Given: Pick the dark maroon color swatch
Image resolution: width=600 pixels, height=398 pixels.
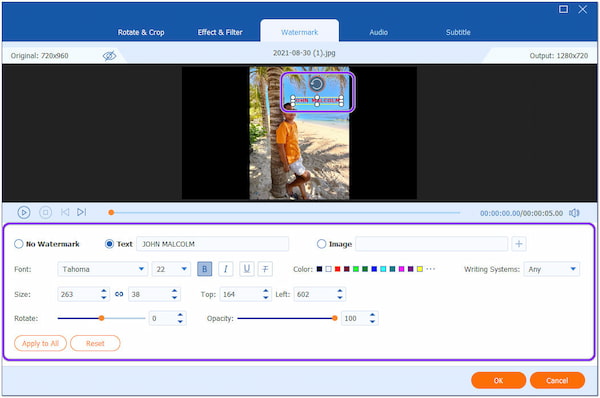Looking at the screenshot, I should pos(347,269).
